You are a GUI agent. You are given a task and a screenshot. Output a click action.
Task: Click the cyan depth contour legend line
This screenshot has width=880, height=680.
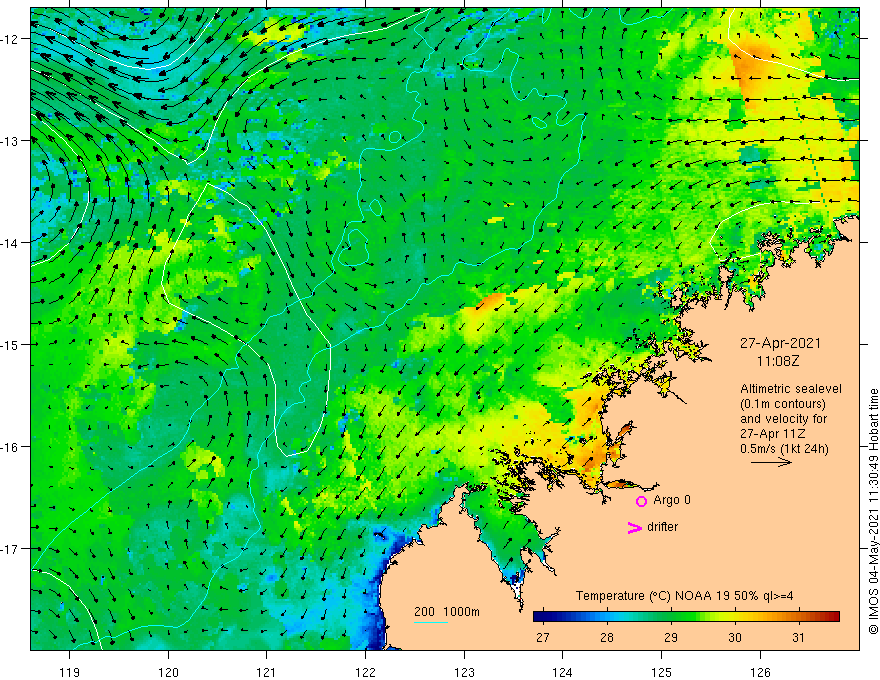tap(430, 622)
